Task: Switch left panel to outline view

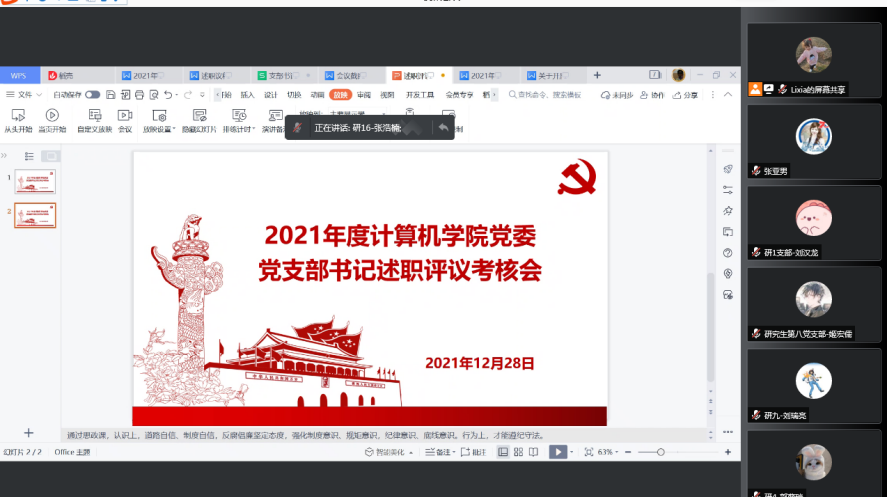Action: click(x=29, y=156)
